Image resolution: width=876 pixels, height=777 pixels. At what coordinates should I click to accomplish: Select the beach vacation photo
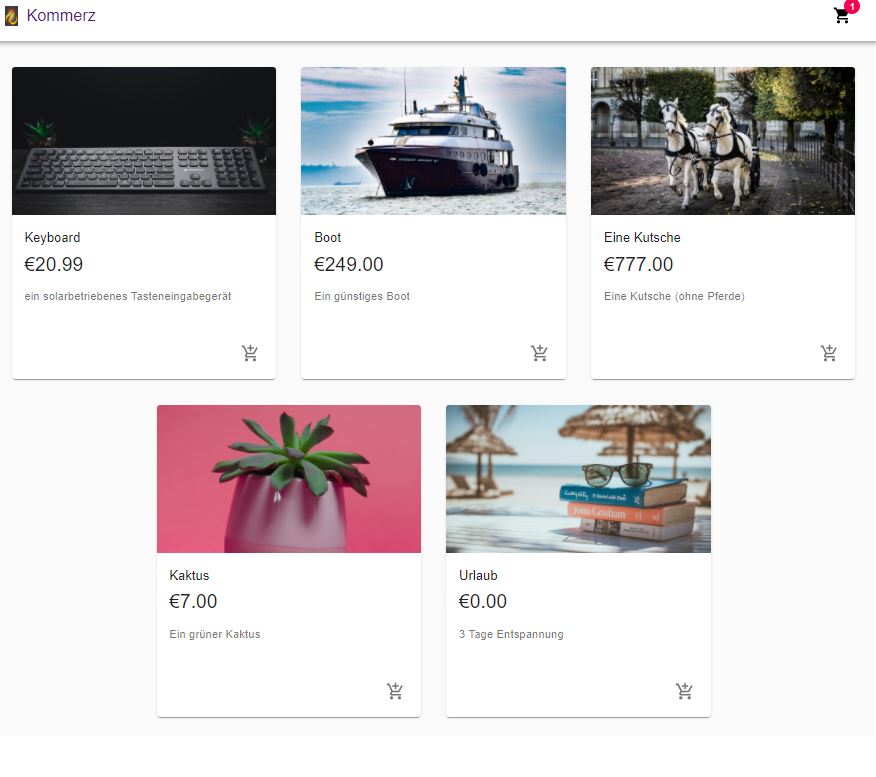point(578,479)
